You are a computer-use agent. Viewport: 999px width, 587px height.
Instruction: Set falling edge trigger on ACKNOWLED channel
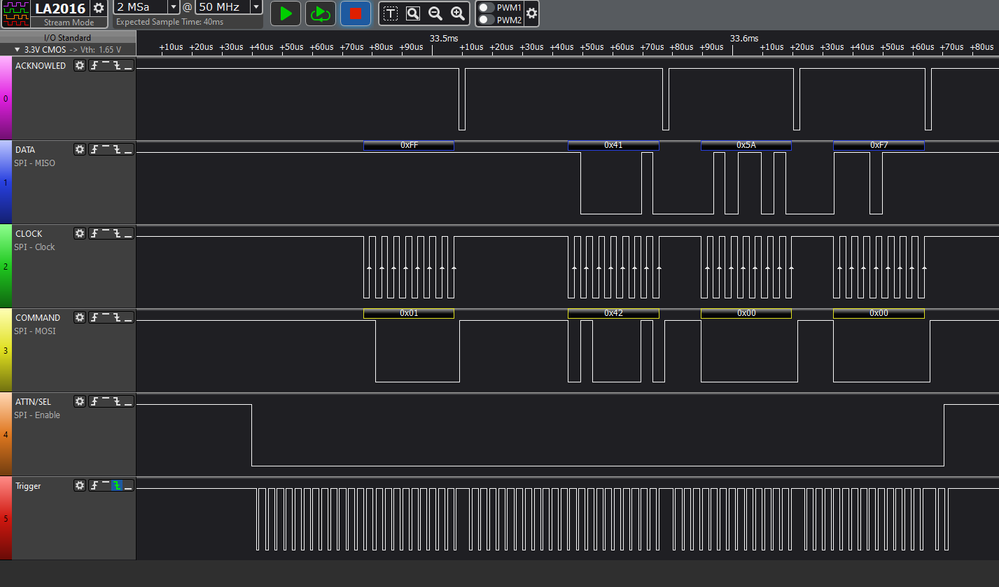117,65
